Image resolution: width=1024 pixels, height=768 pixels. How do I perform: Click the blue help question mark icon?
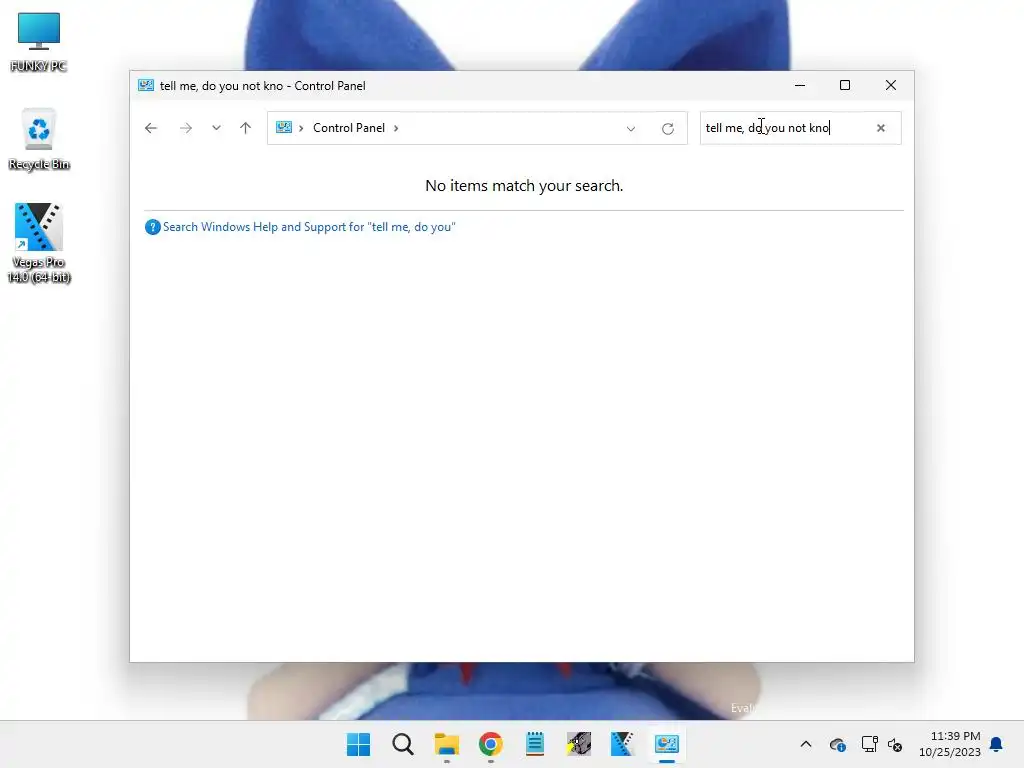pyautogui.click(x=152, y=227)
